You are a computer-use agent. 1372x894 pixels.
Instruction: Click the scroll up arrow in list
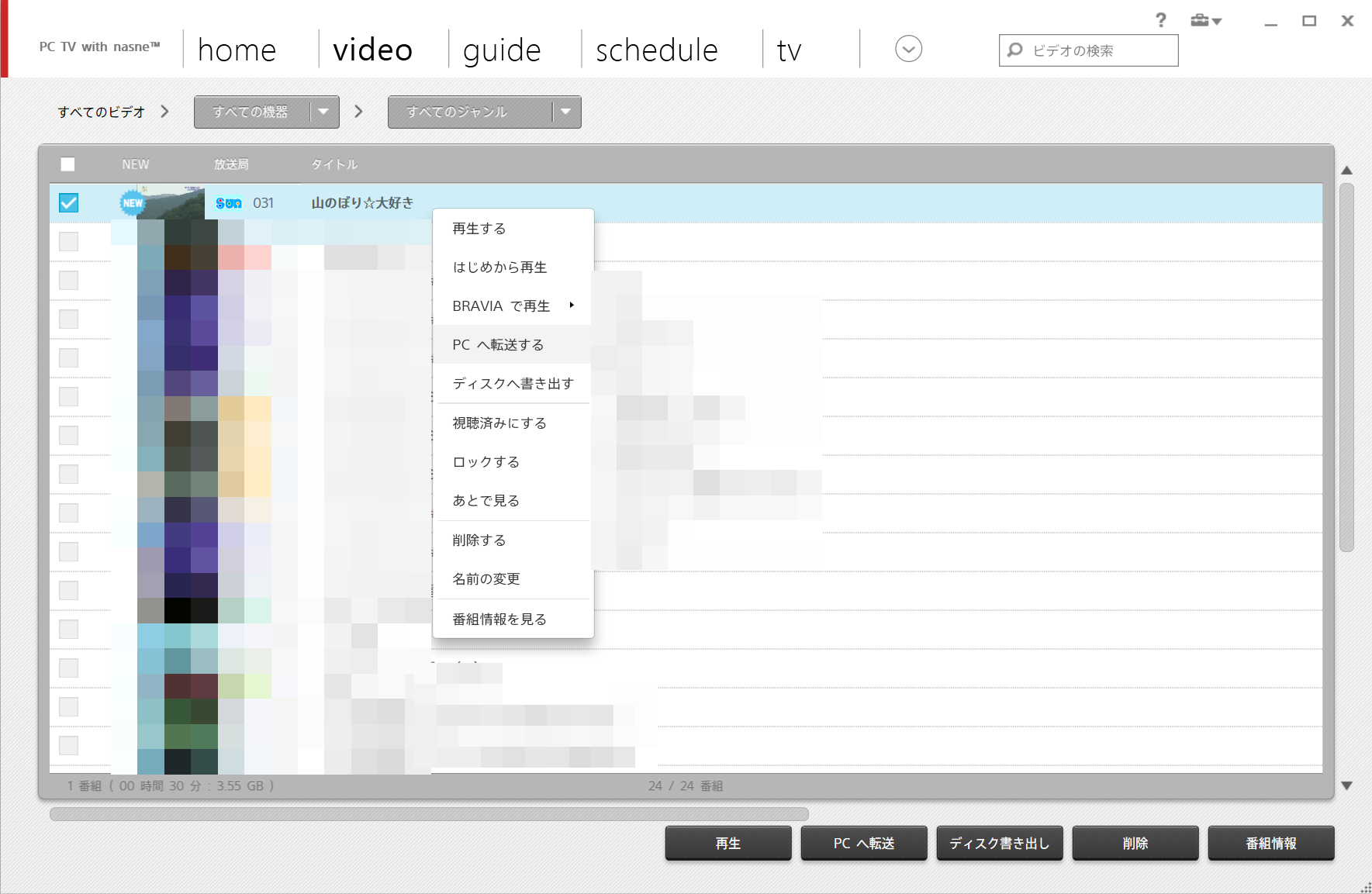tap(1346, 170)
